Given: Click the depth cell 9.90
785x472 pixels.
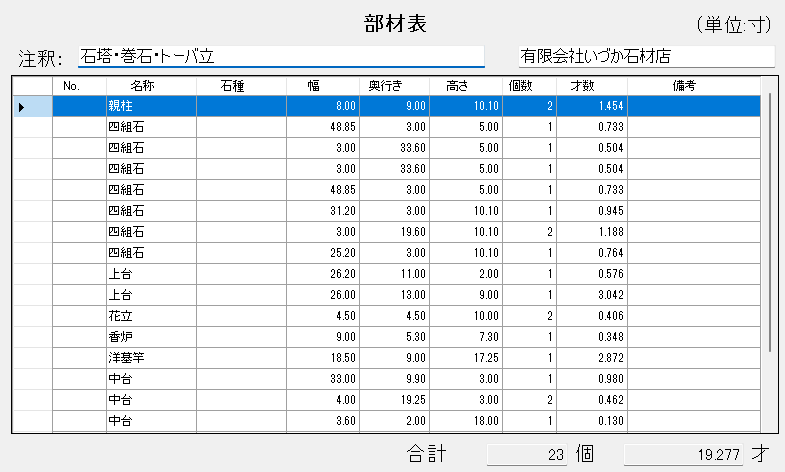Looking at the screenshot, I should [x=395, y=379].
